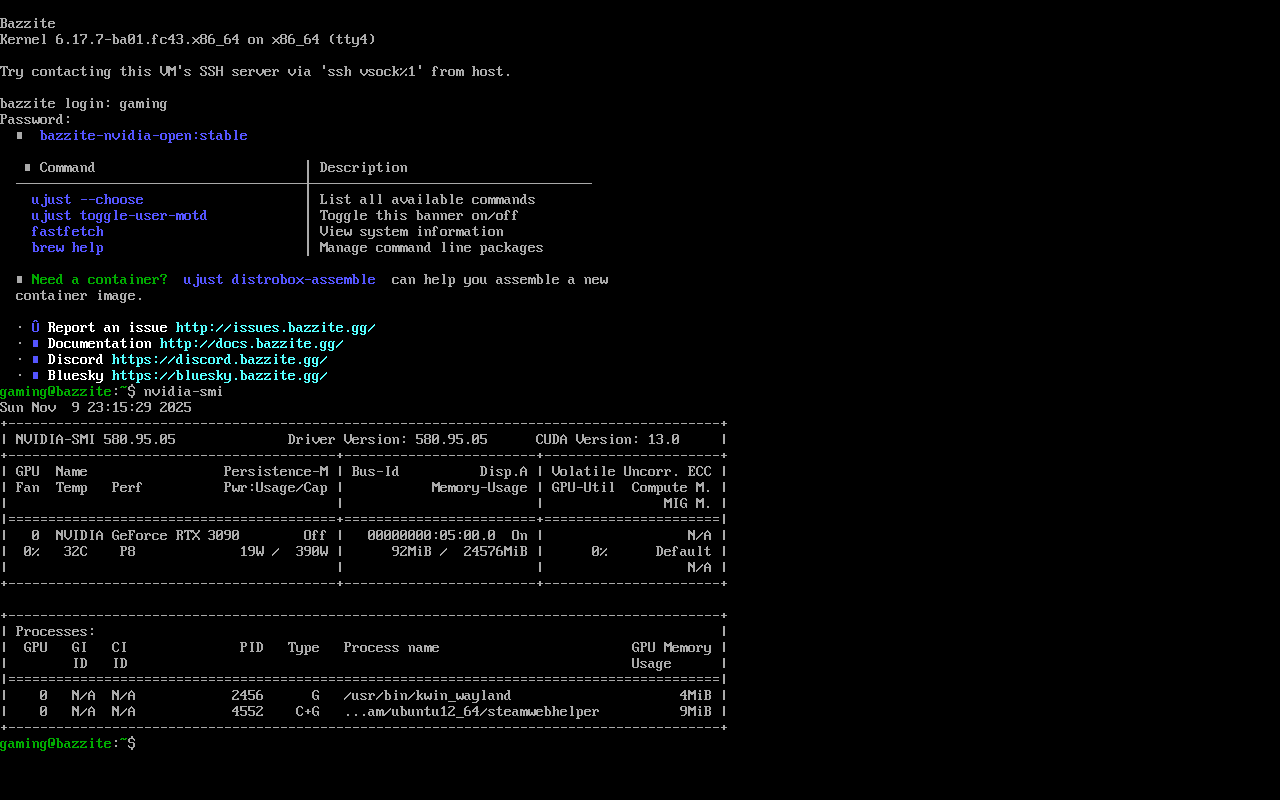
Task: Select the 'Sun Nov 9 23:15:29 2025' timestamp
Action: coord(96,407)
